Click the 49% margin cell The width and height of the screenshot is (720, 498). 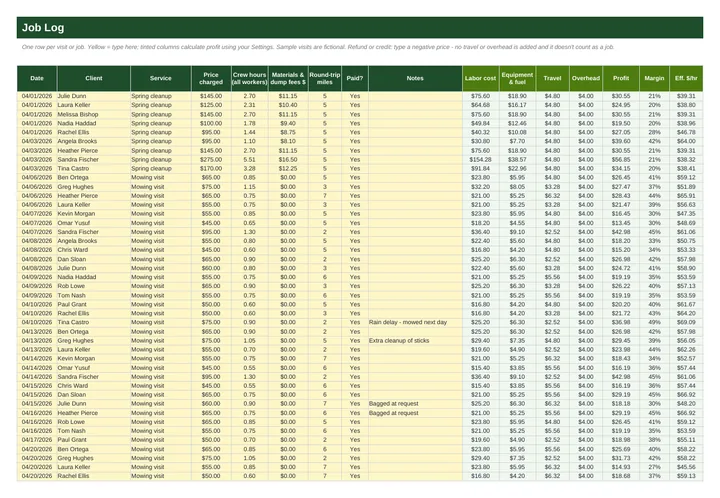[x=654, y=322]
